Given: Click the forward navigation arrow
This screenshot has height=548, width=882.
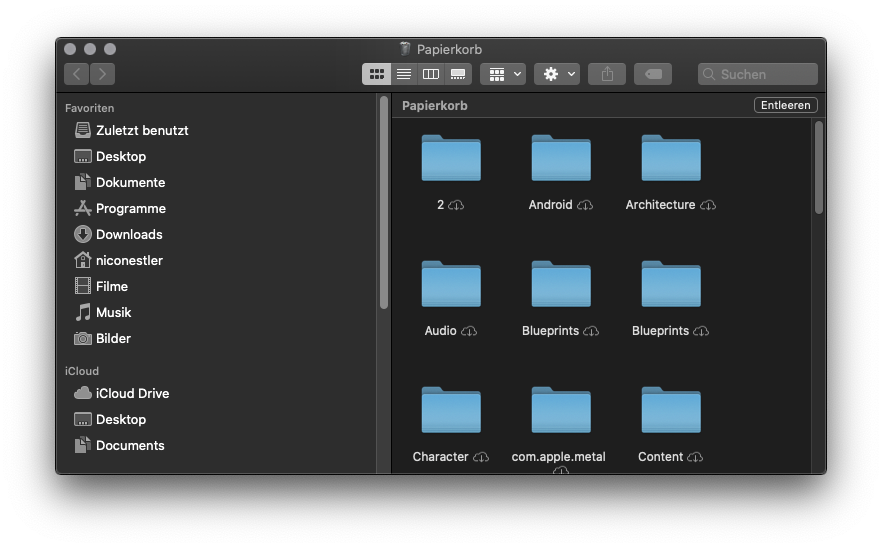Looking at the screenshot, I should 102,74.
